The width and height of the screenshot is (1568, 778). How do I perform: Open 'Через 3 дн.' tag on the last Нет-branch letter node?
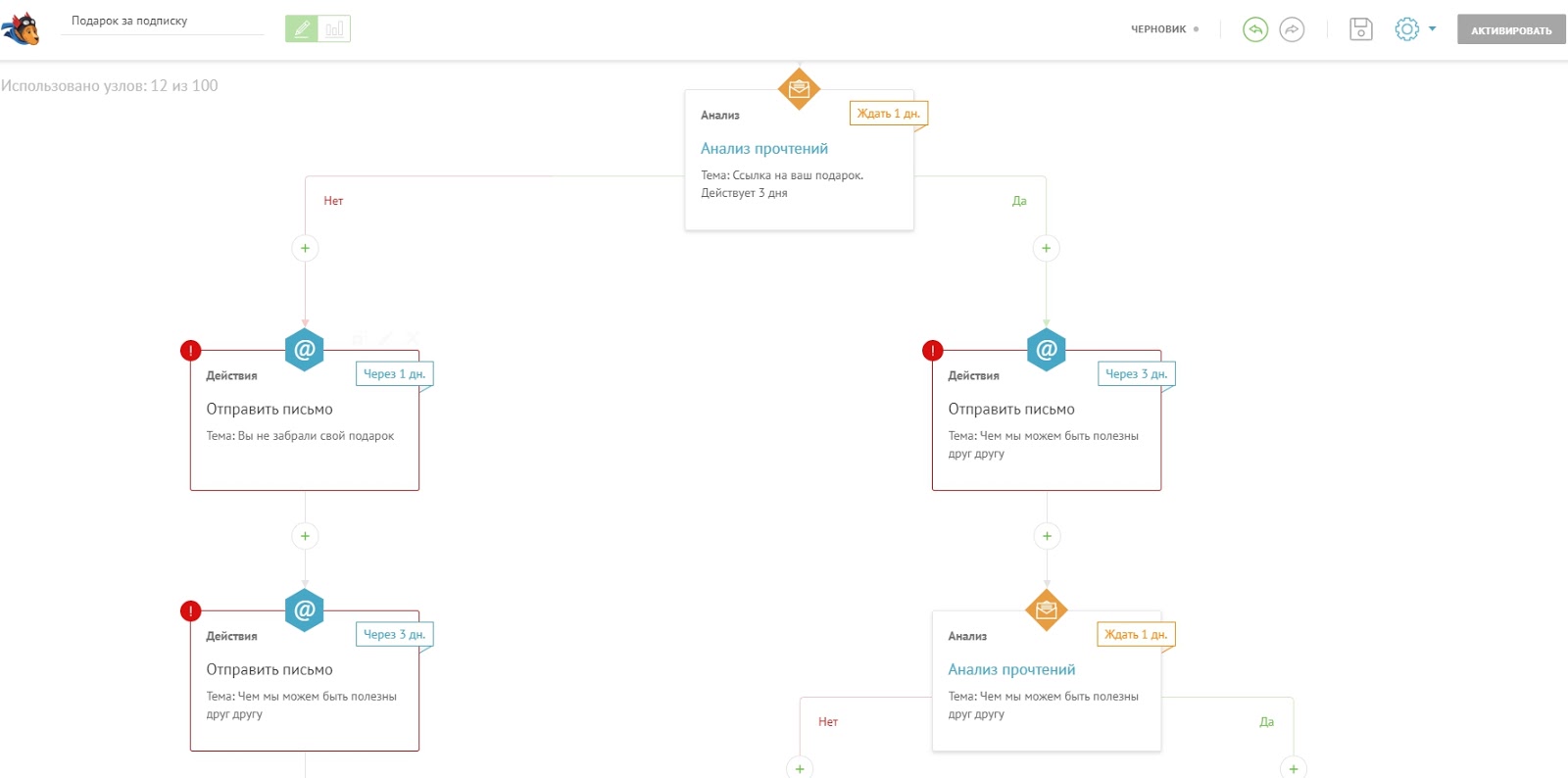point(394,635)
